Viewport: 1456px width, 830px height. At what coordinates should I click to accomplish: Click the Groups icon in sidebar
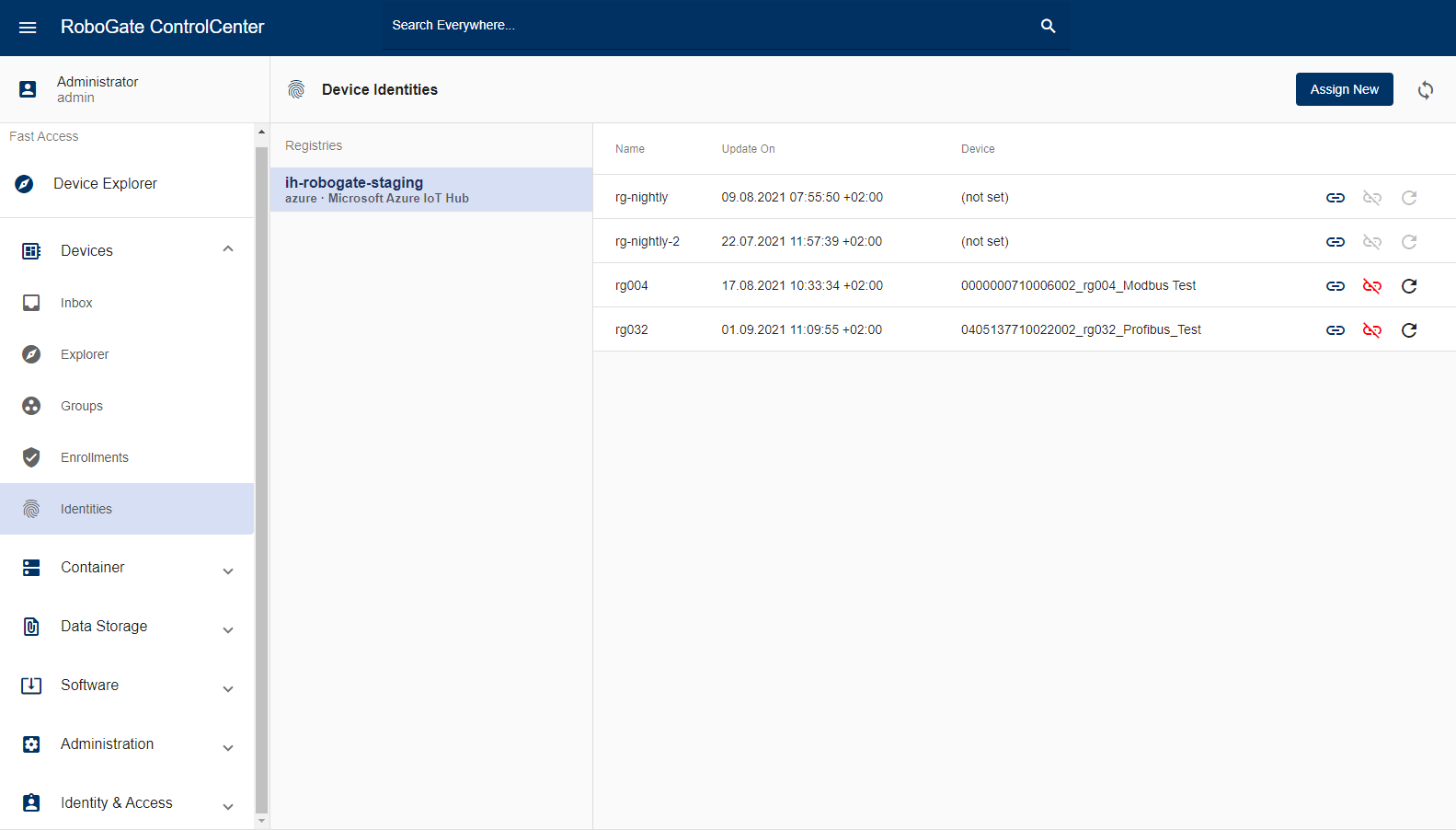point(31,406)
